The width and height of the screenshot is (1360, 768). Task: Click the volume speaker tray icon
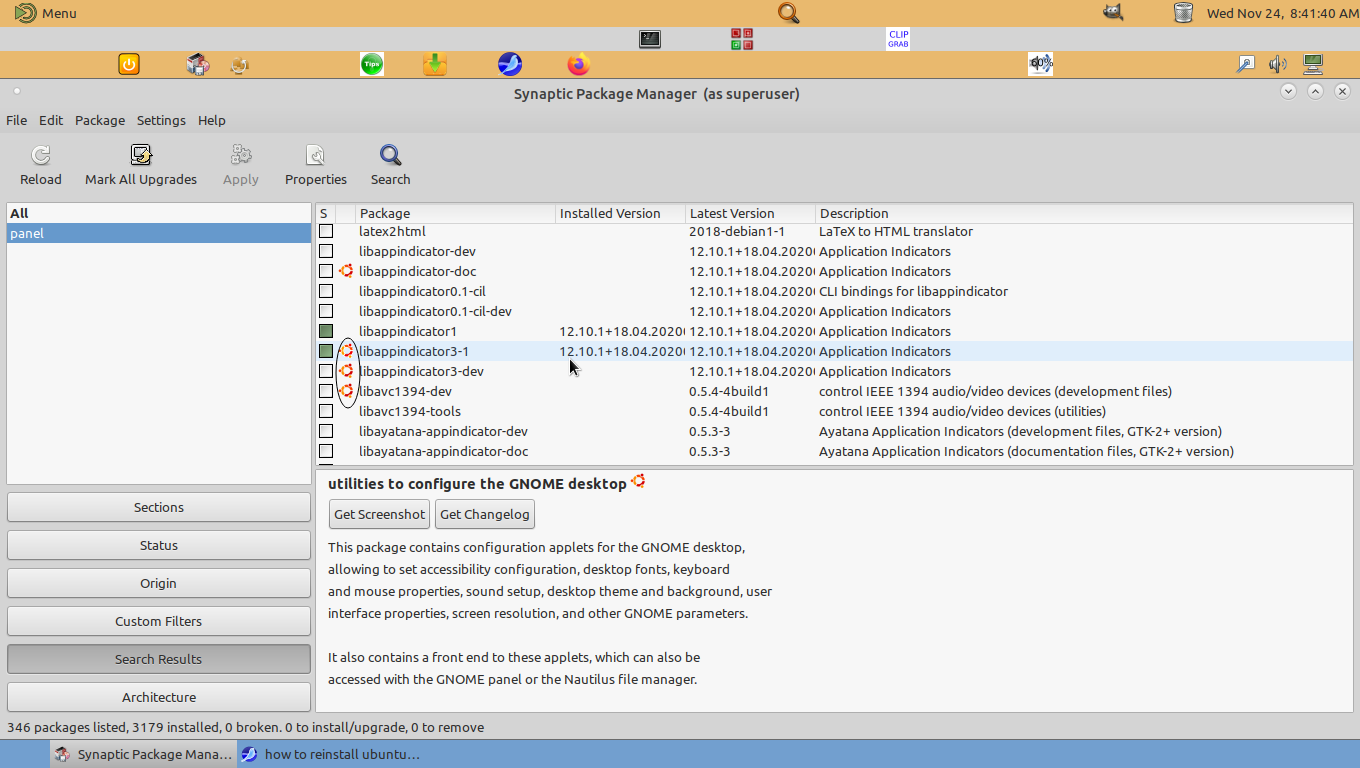1277,65
